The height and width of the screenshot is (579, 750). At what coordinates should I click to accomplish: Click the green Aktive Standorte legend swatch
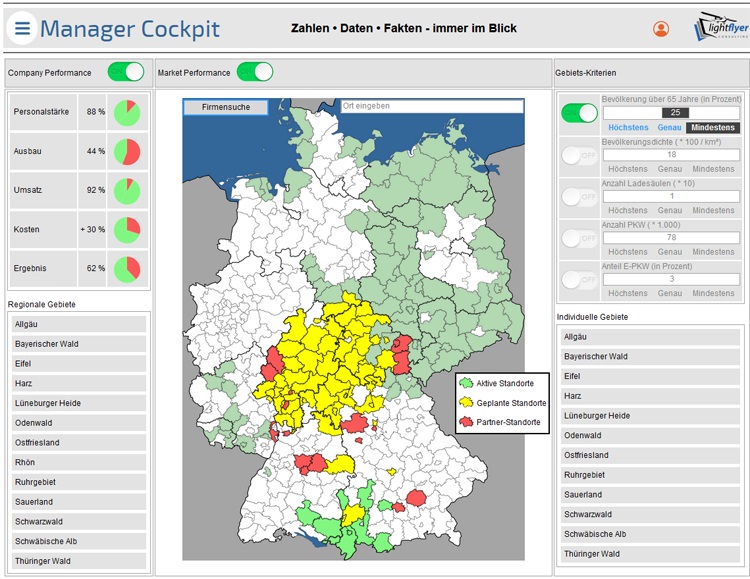[x=466, y=383]
